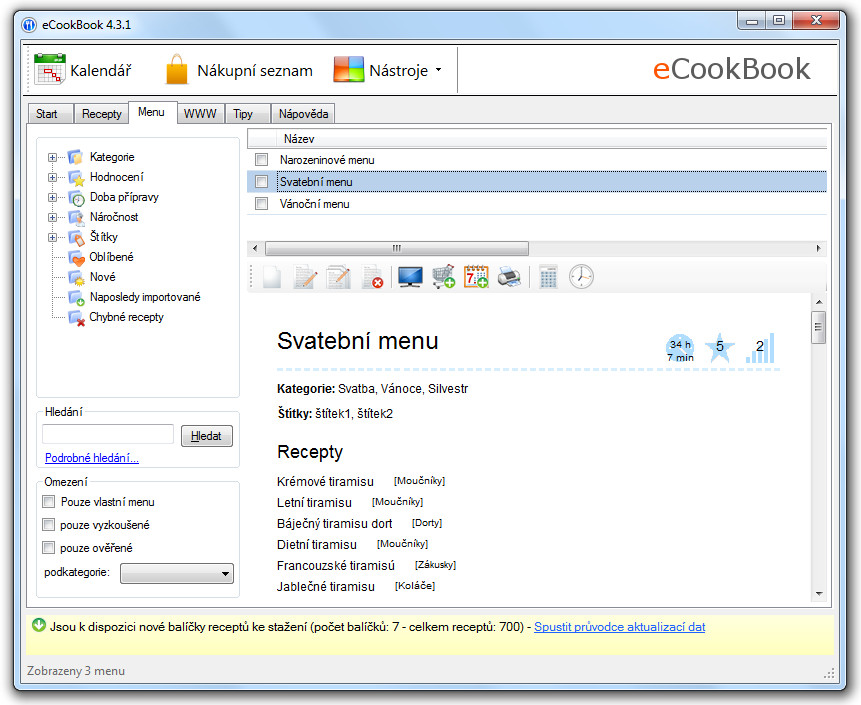Click the printer icon
The width and height of the screenshot is (861, 705).
[509, 277]
